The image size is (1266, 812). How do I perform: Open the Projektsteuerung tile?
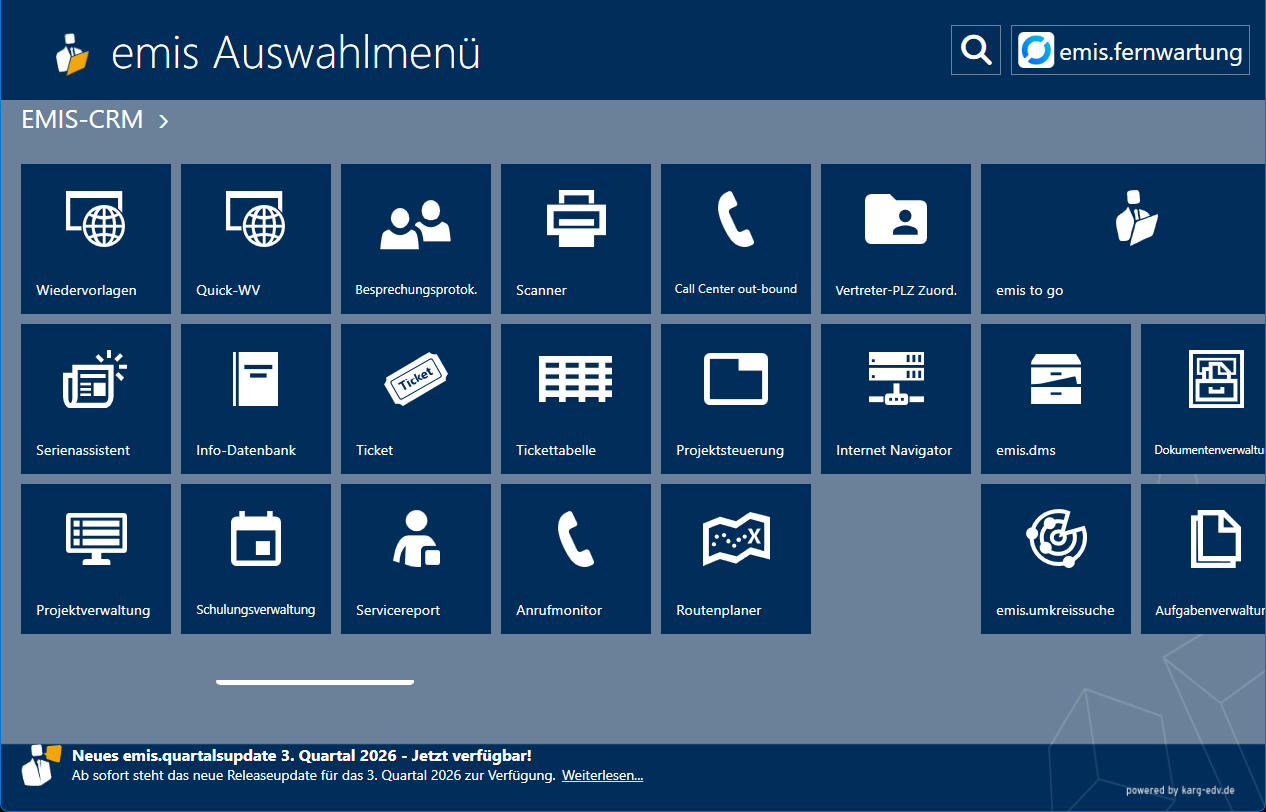pyautogui.click(x=736, y=399)
